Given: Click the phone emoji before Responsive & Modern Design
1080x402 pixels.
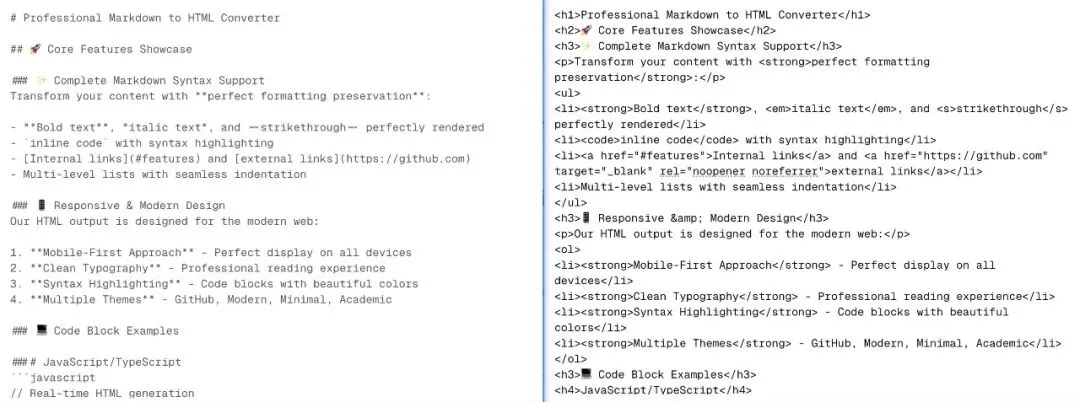Looking at the screenshot, I should pos(41,205).
